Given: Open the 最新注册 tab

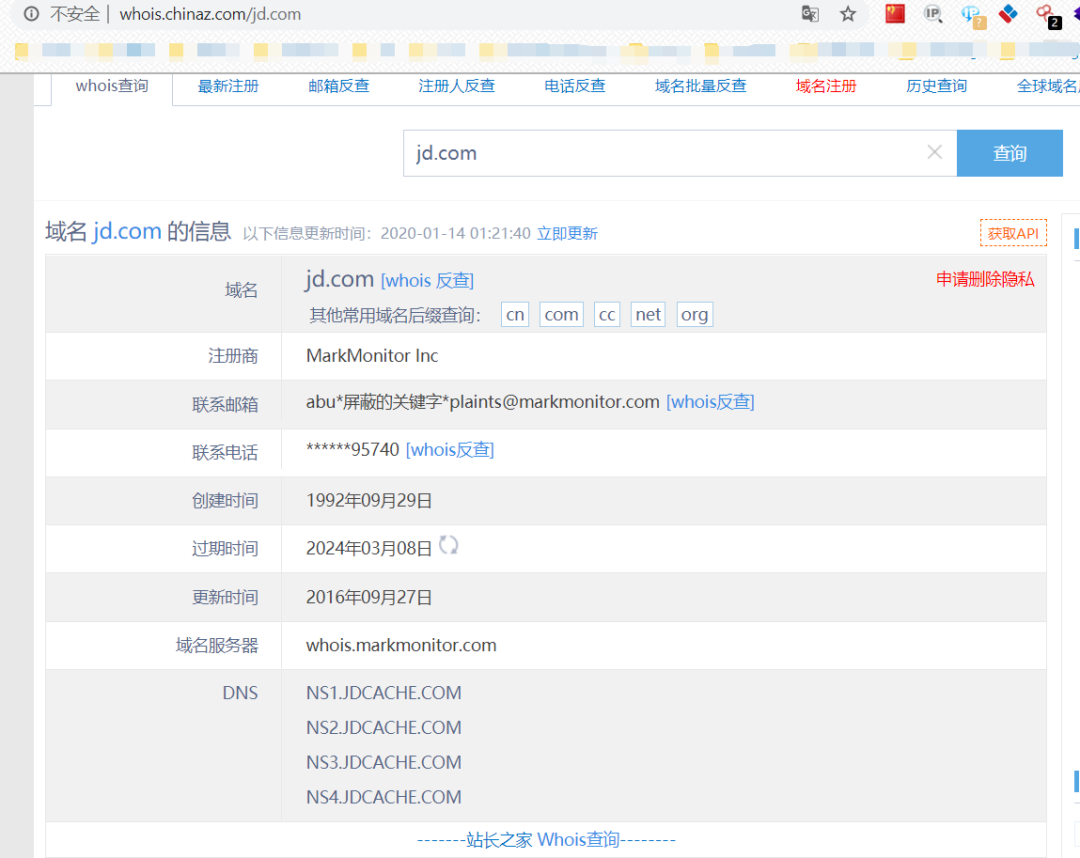Looking at the screenshot, I should coord(228,86).
